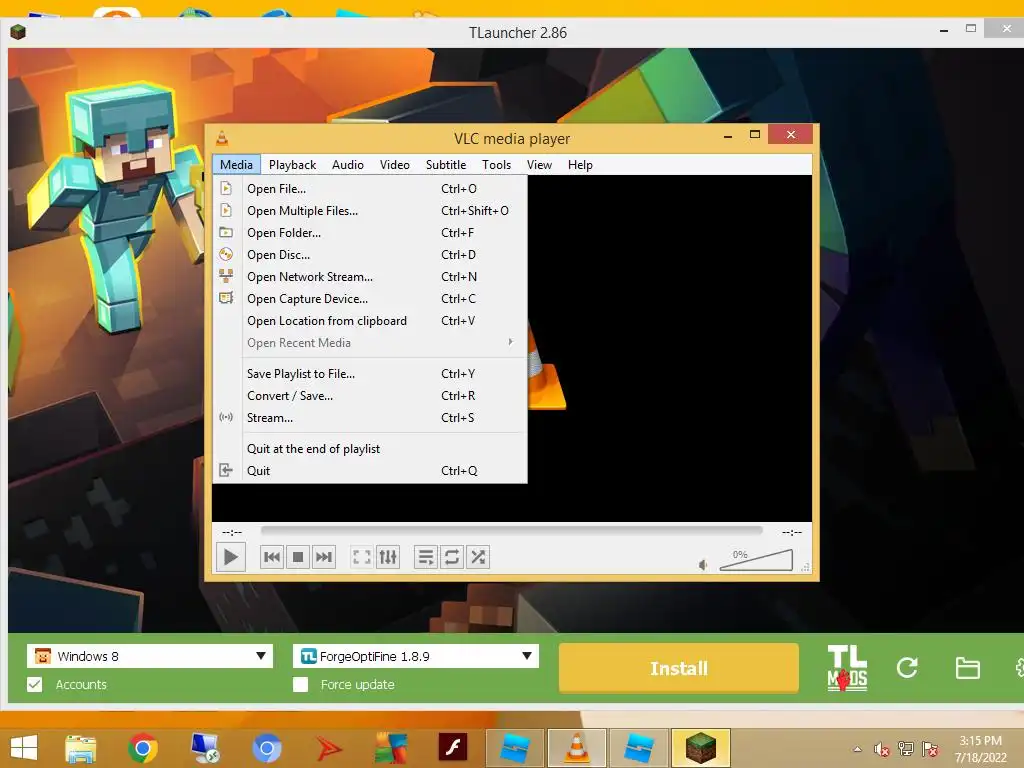Mute audio via speaker icon
The image size is (1024, 768).
[703, 564]
